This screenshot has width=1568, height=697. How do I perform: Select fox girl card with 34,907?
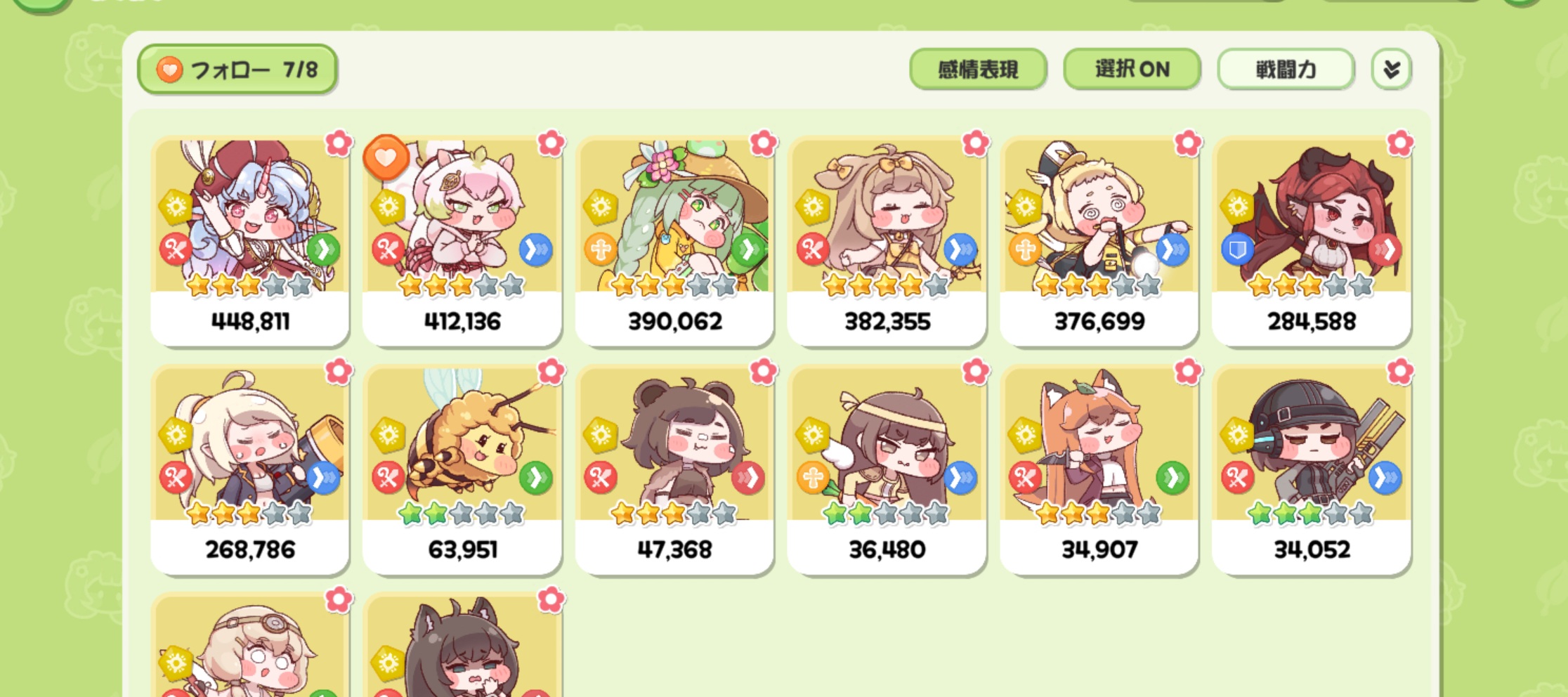(1099, 469)
